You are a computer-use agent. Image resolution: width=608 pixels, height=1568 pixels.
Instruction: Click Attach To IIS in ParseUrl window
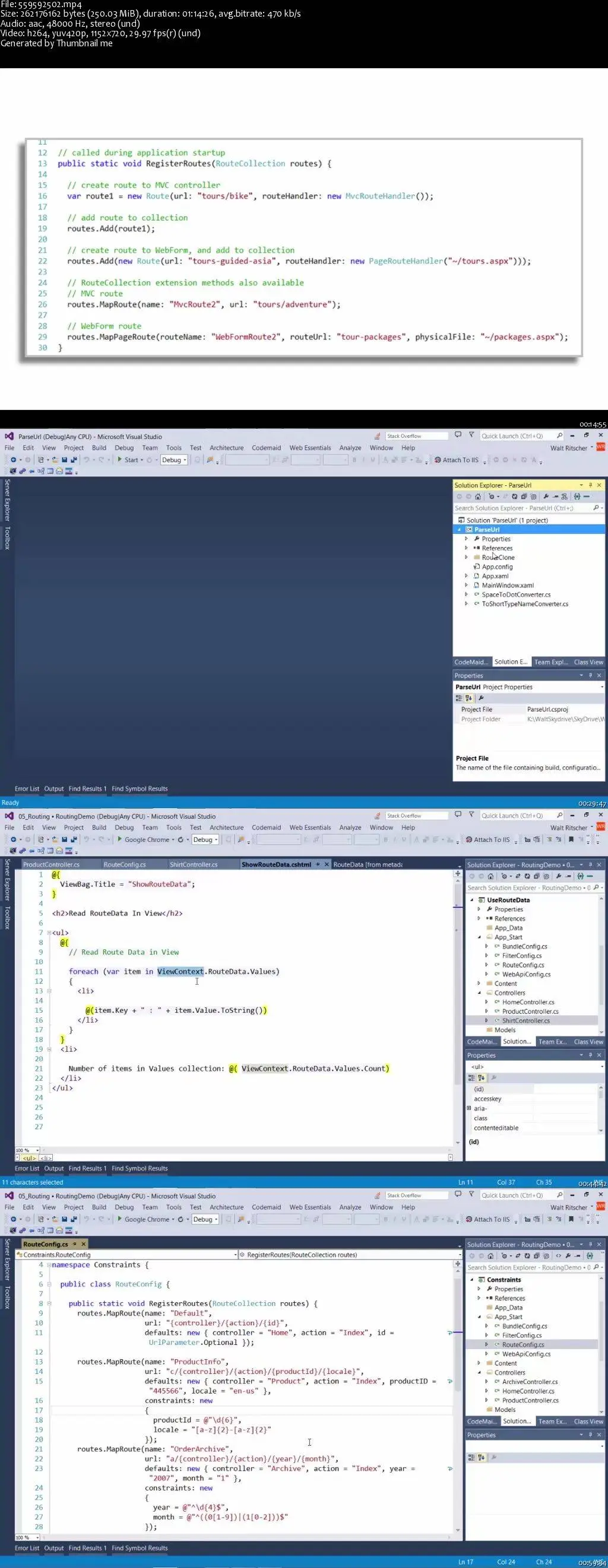[x=457, y=460]
